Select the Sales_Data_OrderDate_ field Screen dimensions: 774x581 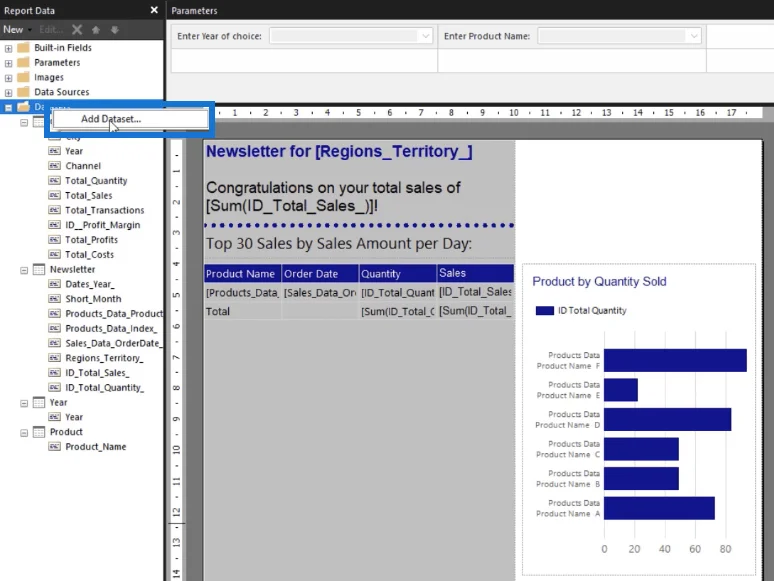pyautogui.click(x=113, y=344)
